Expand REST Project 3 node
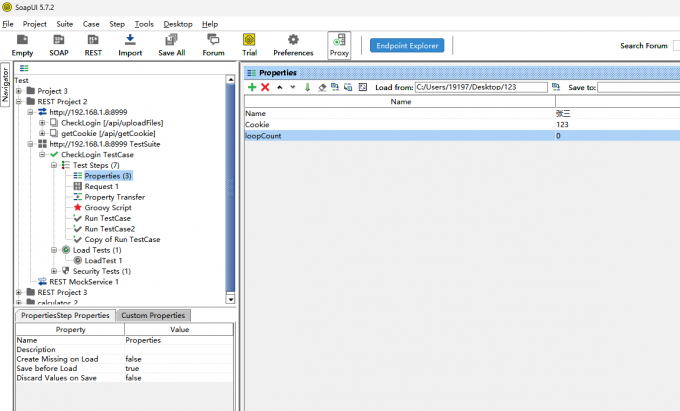The width and height of the screenshot is (680, 411). [x=19, y=293]
